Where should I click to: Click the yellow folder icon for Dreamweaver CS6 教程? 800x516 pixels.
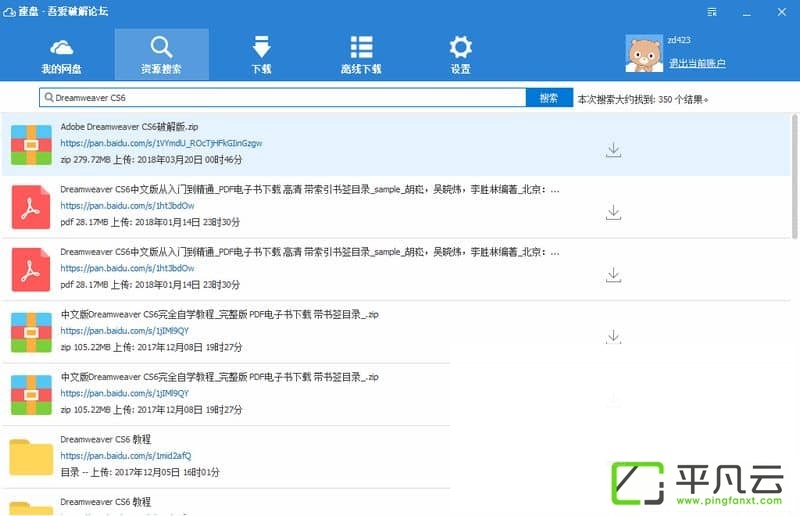[31, 457]
